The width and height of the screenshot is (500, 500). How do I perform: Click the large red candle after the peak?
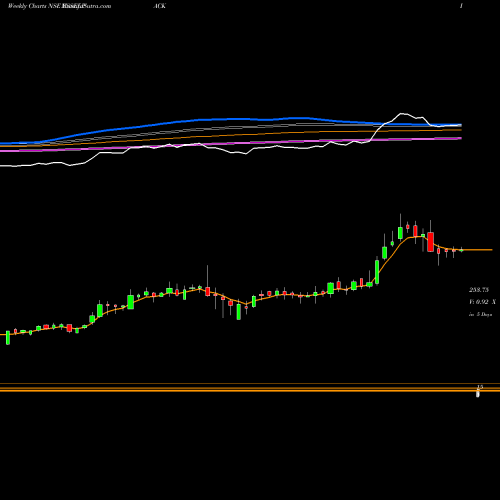pos(431,242)
